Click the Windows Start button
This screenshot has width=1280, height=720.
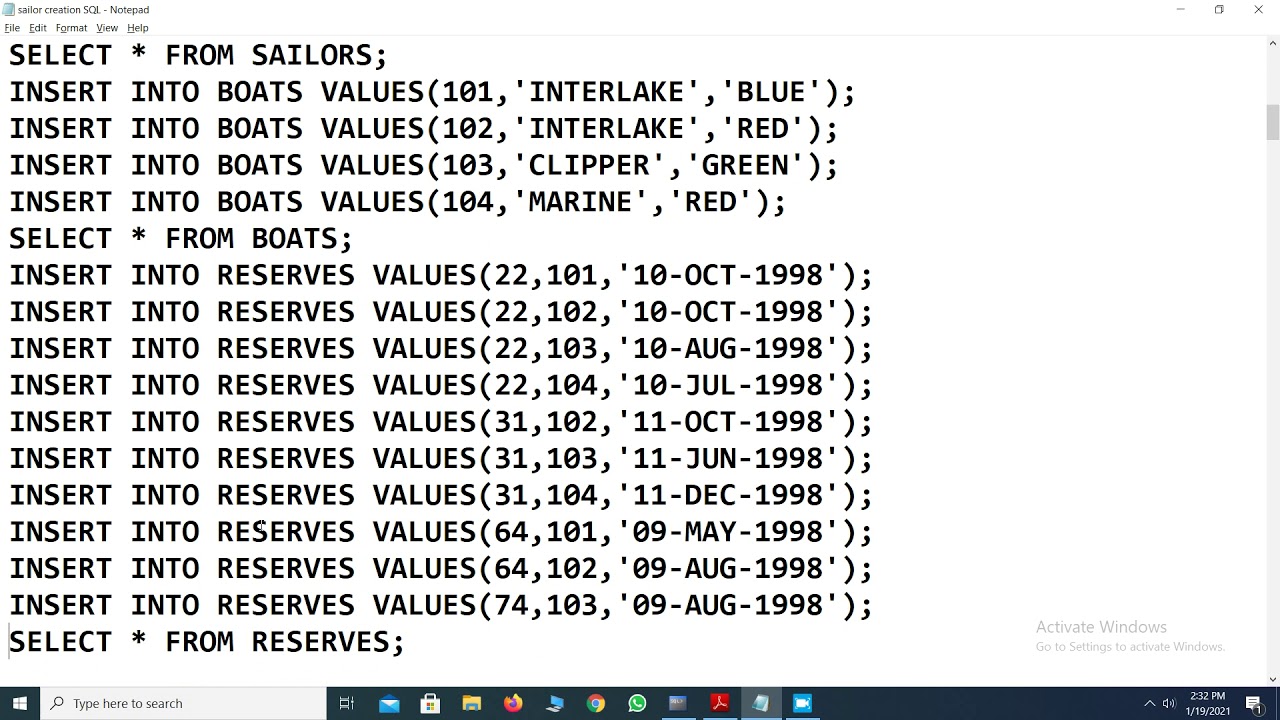20,703
